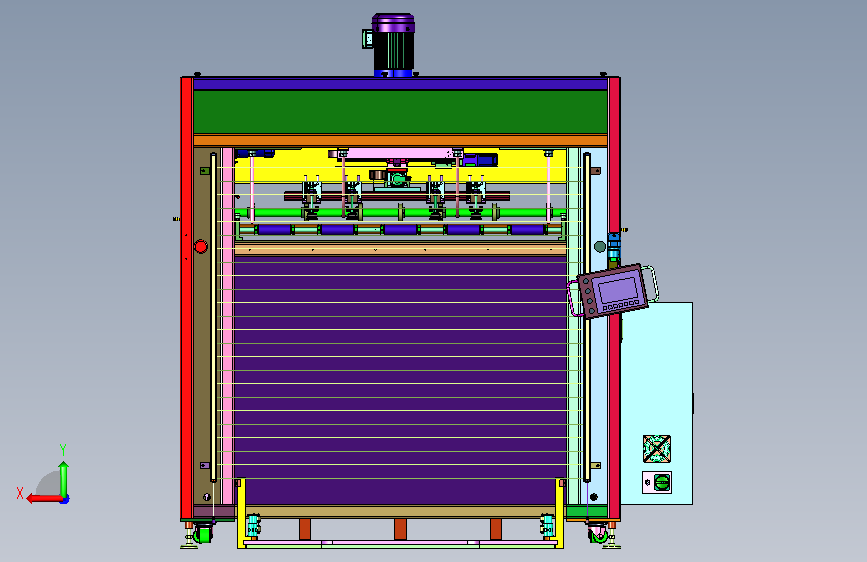Select the brown left side panel
867x562 pixels.
(202, 326)
